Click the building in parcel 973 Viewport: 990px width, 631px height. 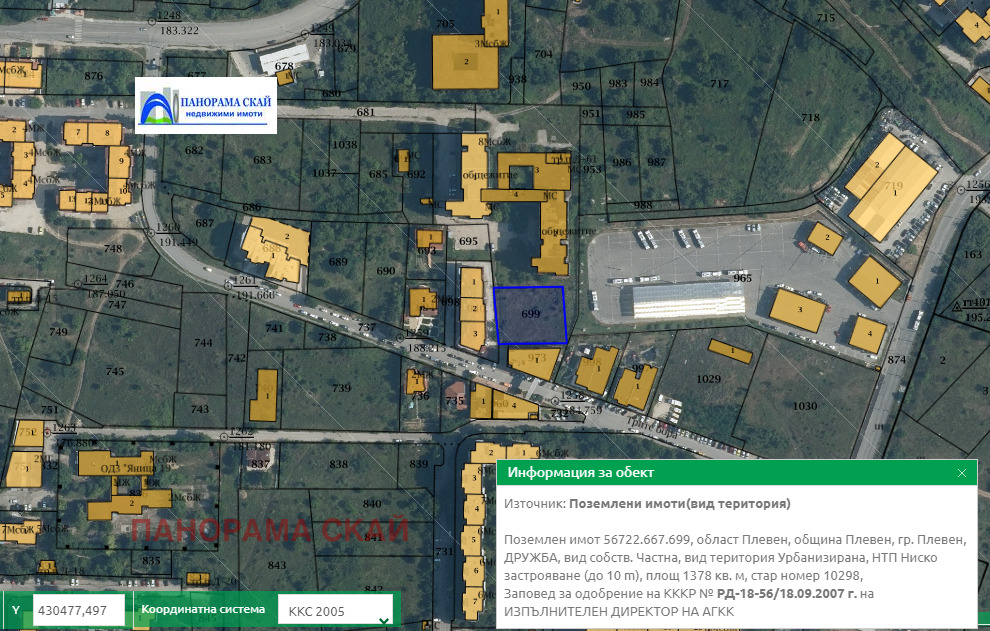click(x=535, y=360)
